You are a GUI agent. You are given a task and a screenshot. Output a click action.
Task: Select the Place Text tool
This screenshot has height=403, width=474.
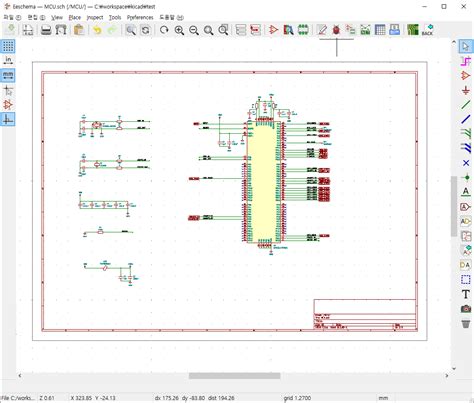click(x=466, y=294)
